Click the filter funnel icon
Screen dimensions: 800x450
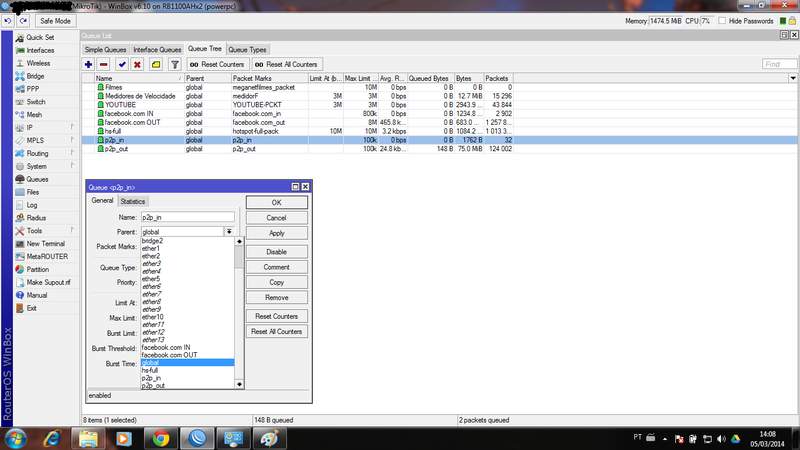(x=174, y=64)
